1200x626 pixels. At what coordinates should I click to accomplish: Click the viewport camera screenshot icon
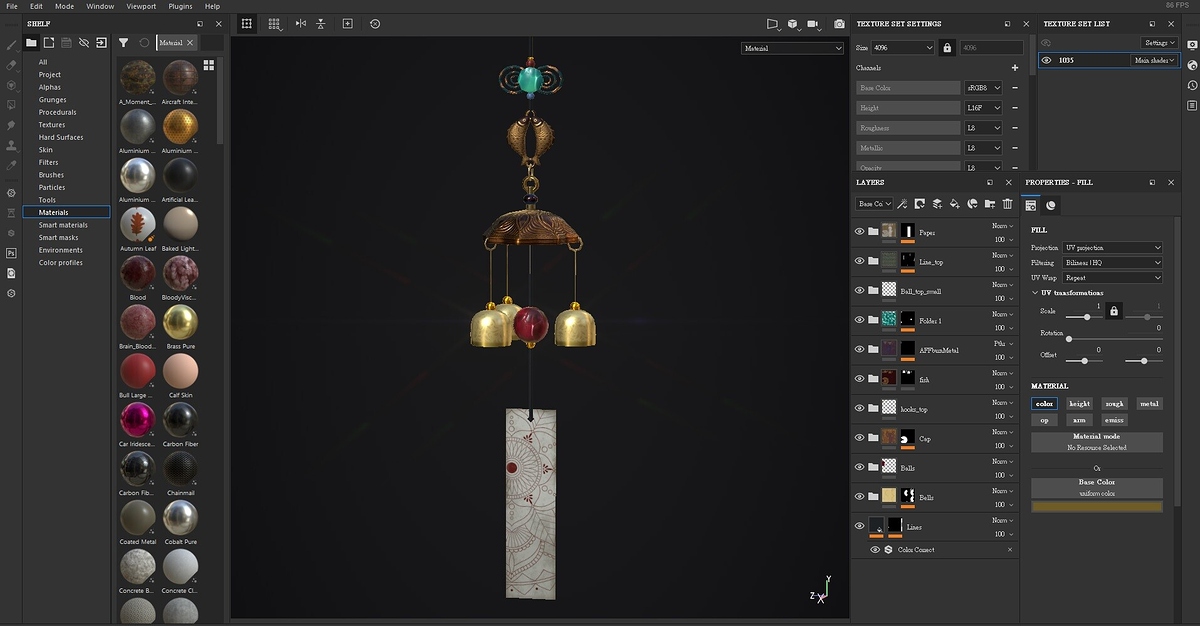839,23
